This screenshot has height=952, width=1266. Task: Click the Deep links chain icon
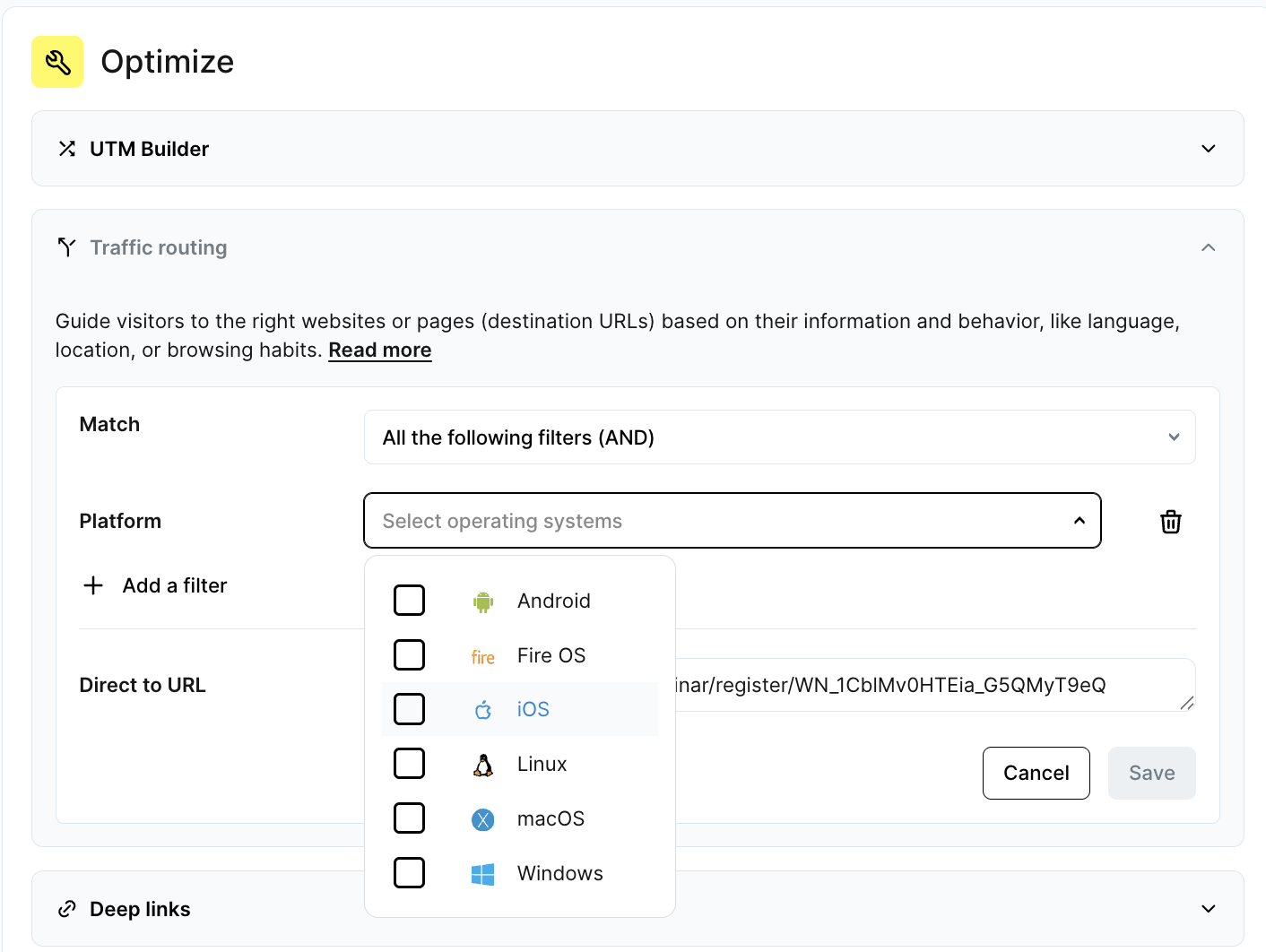[x=67, y=909]
